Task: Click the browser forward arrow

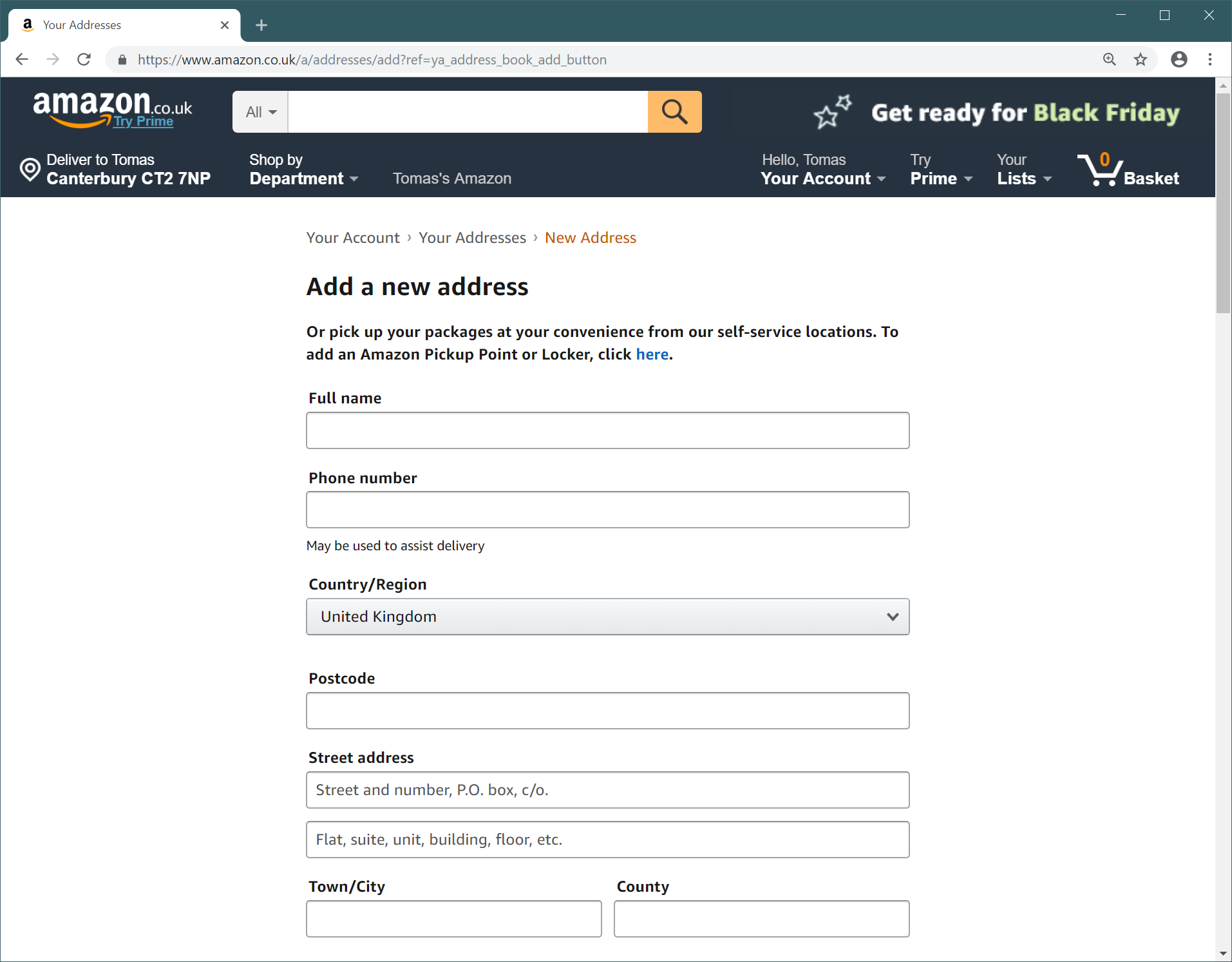Action: 53,59
